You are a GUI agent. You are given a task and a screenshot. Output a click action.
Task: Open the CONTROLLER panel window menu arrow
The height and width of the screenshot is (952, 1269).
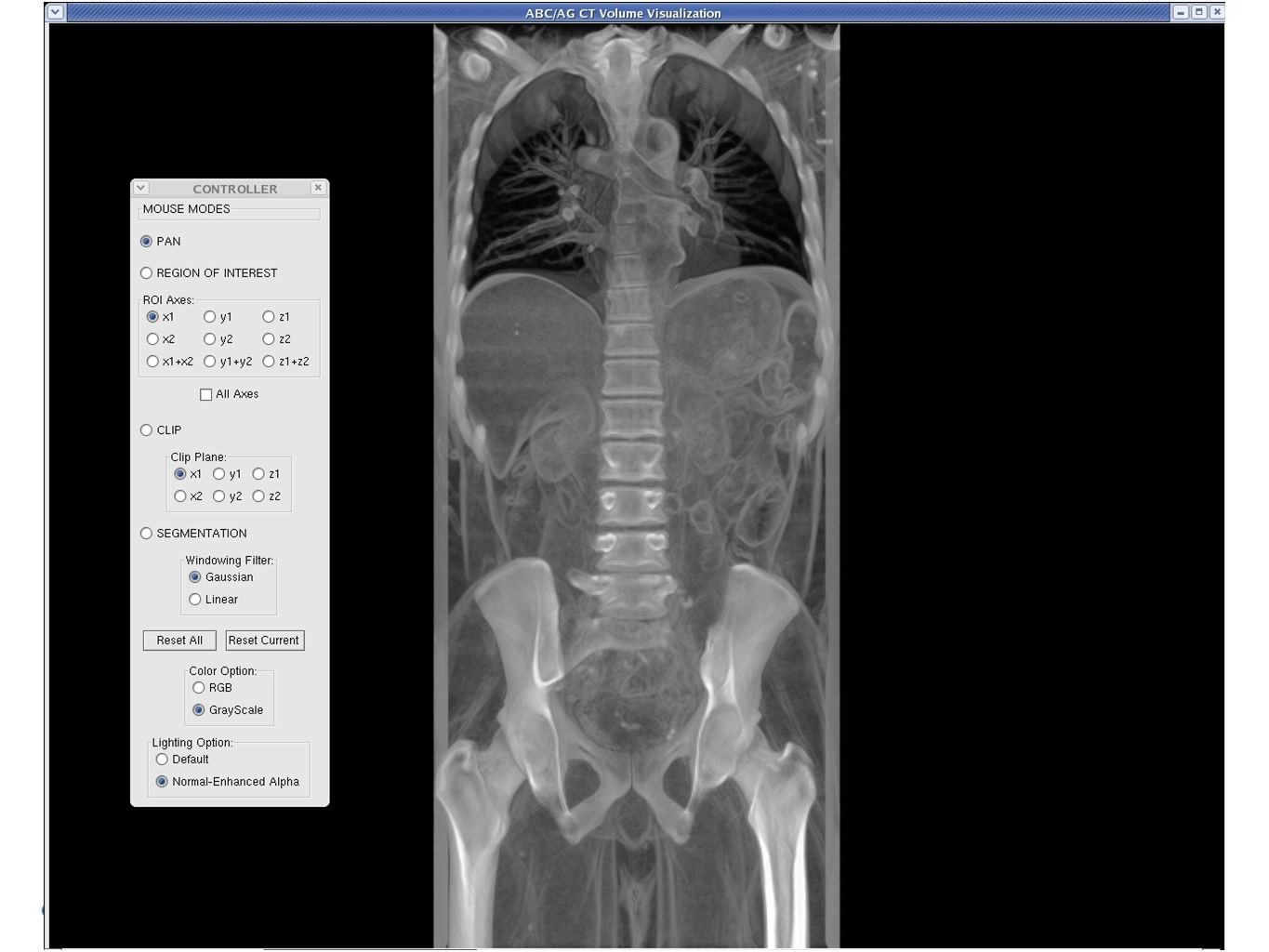coord(141,188)
